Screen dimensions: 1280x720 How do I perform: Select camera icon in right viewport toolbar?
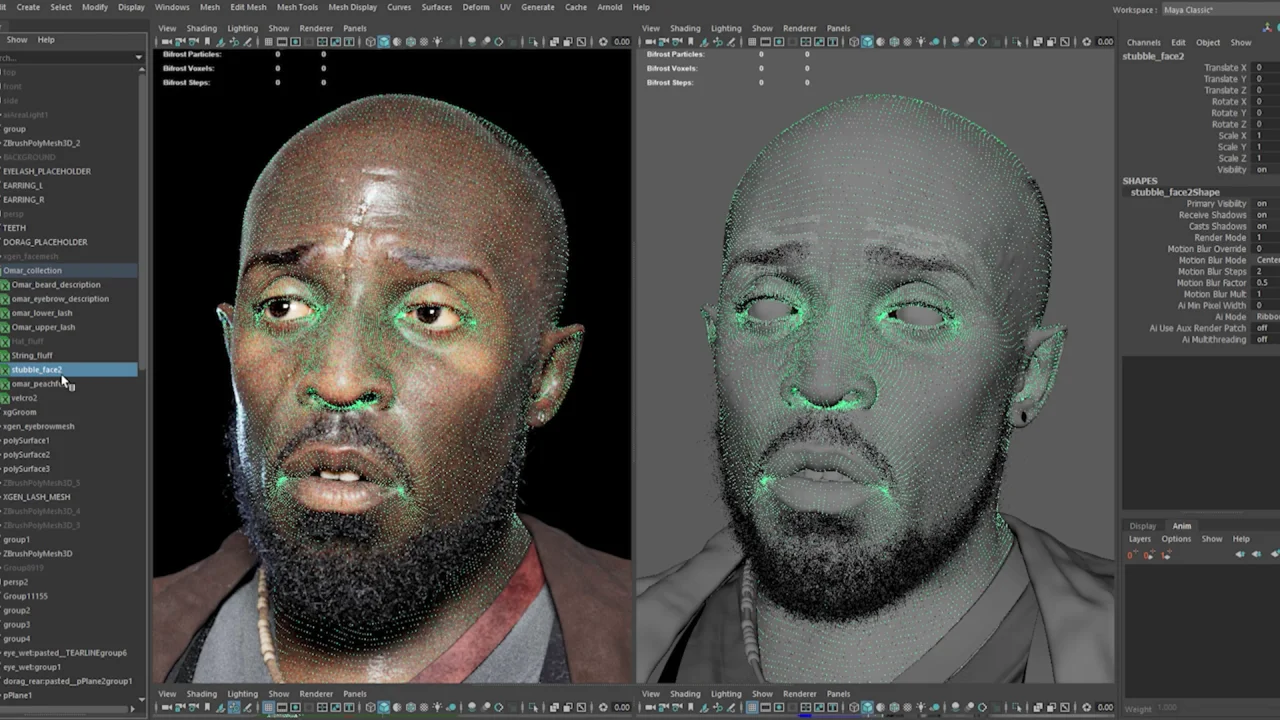648,41
